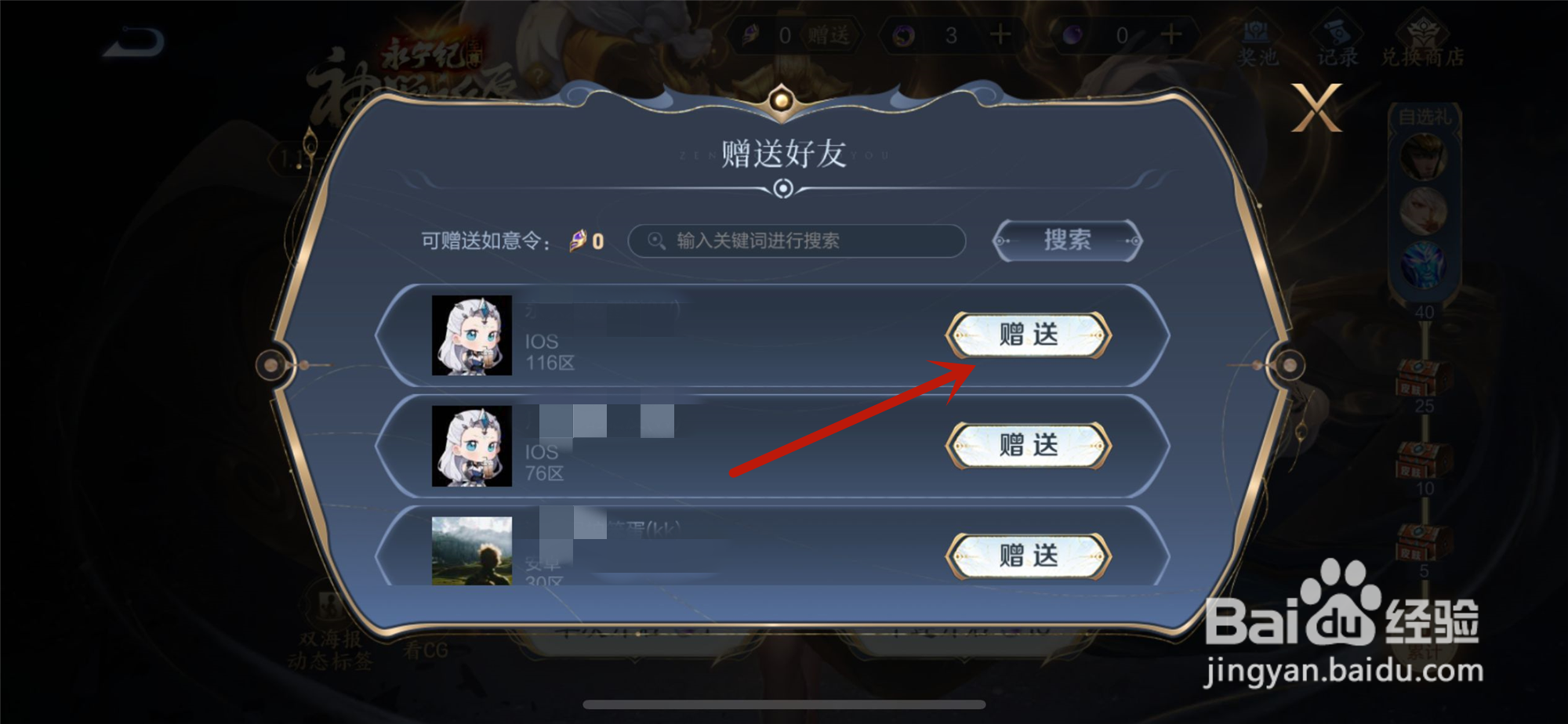Click the plus next to currency 3
The width and height of the screenshot is (1568, 724).
[x=1000, y=34]
